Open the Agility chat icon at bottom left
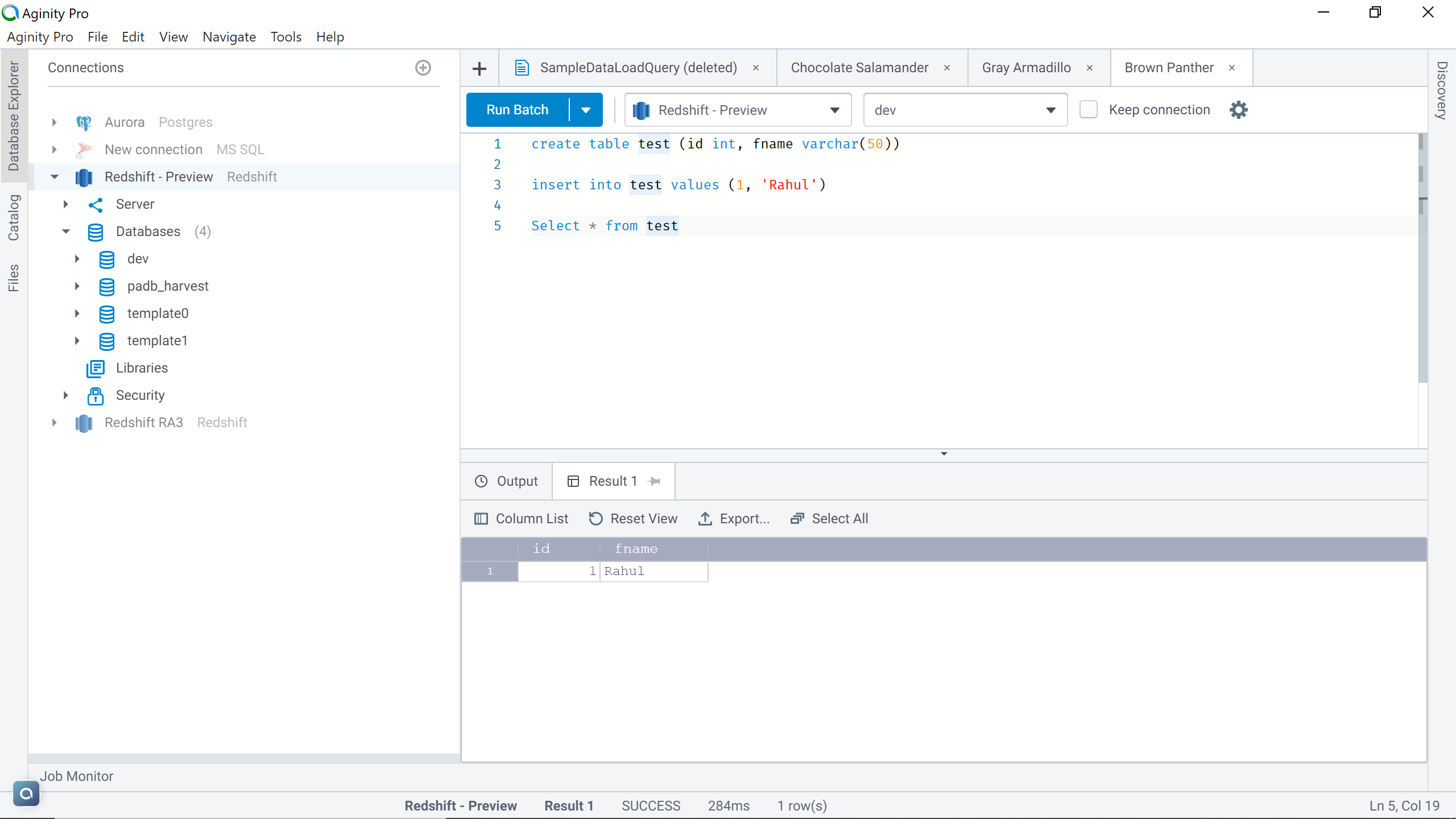 (x=26, y=793)
